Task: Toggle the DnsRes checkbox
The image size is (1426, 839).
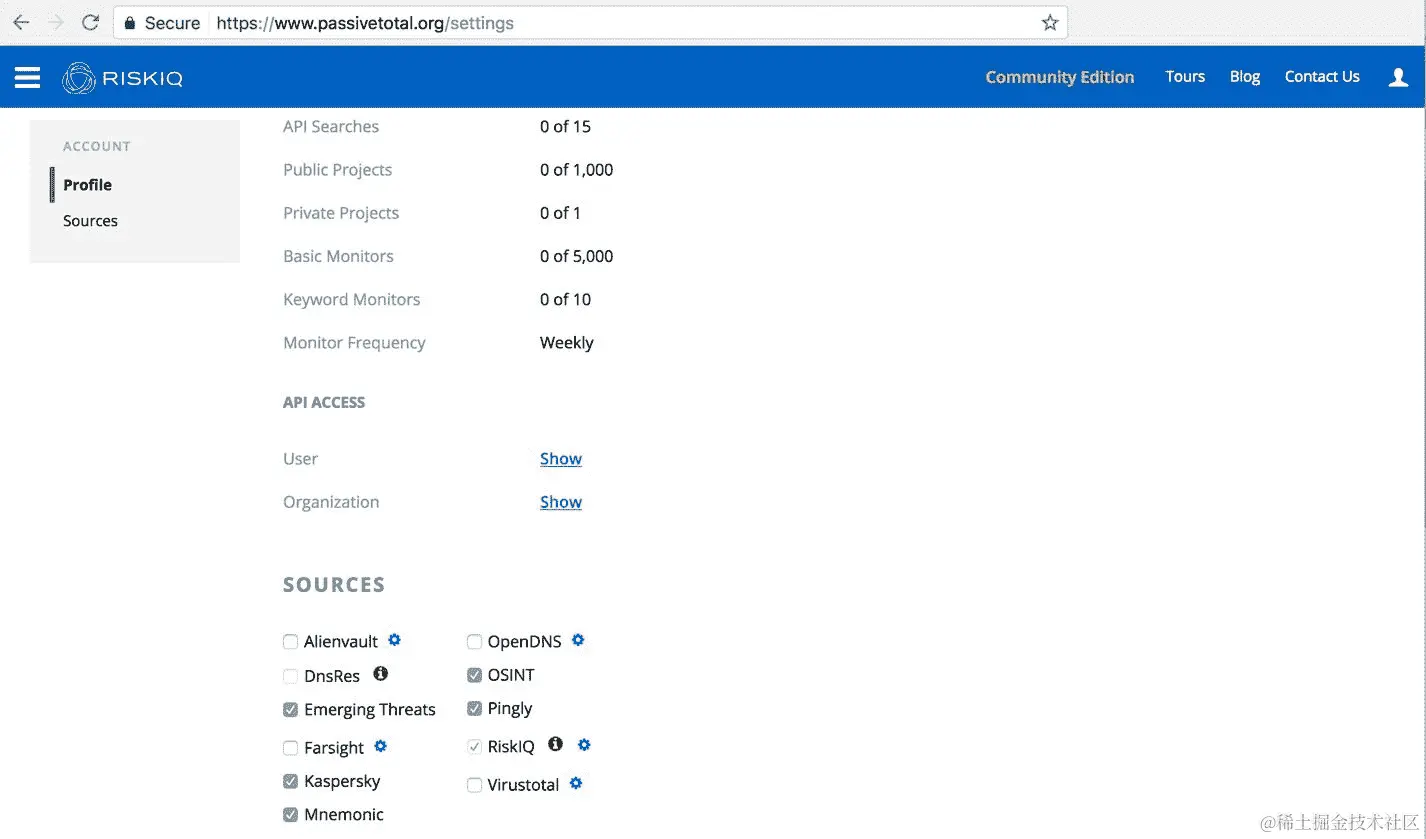Action: [290, 676]
